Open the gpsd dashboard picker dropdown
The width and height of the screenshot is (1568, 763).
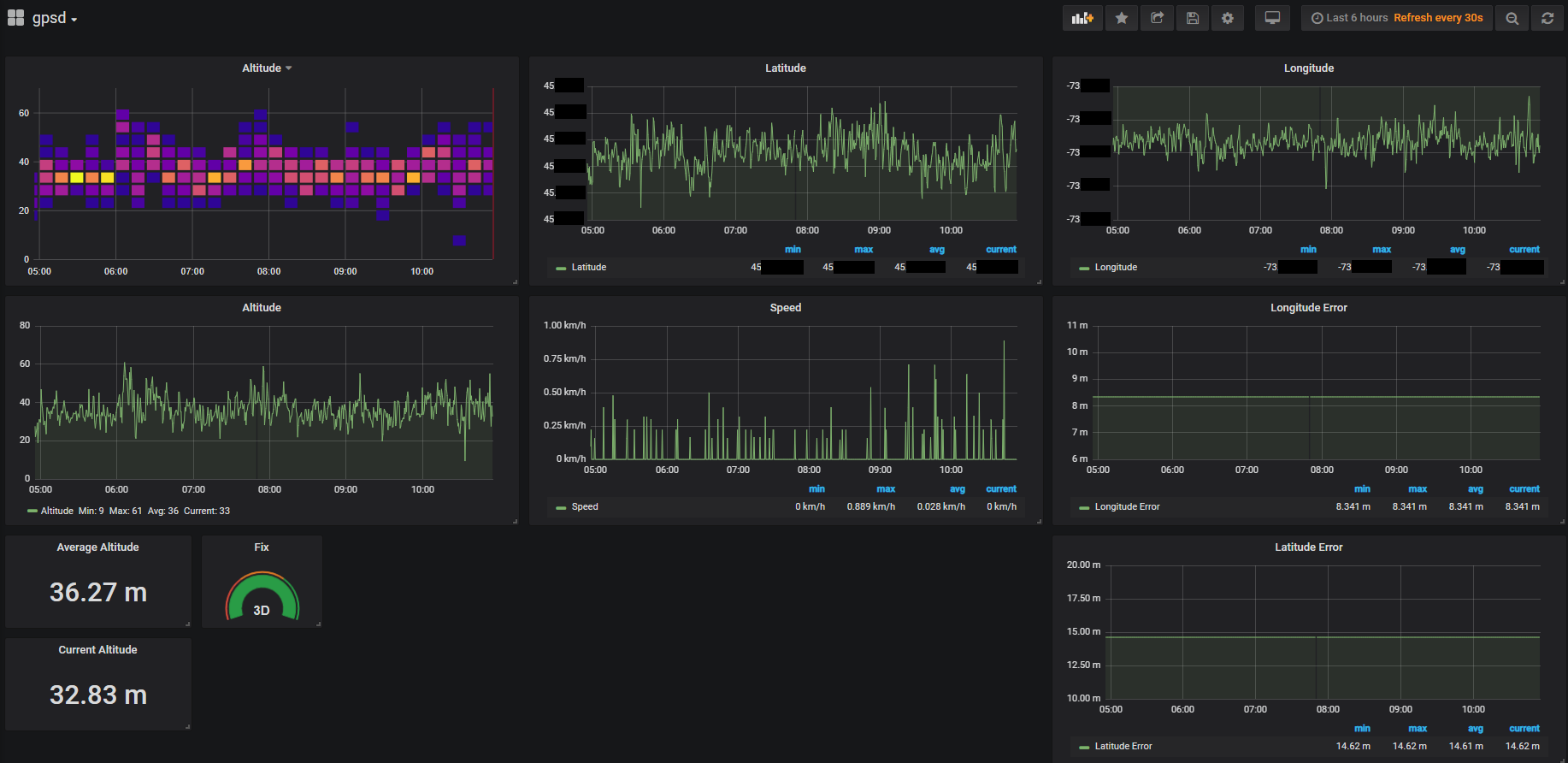tap(55, 18)
